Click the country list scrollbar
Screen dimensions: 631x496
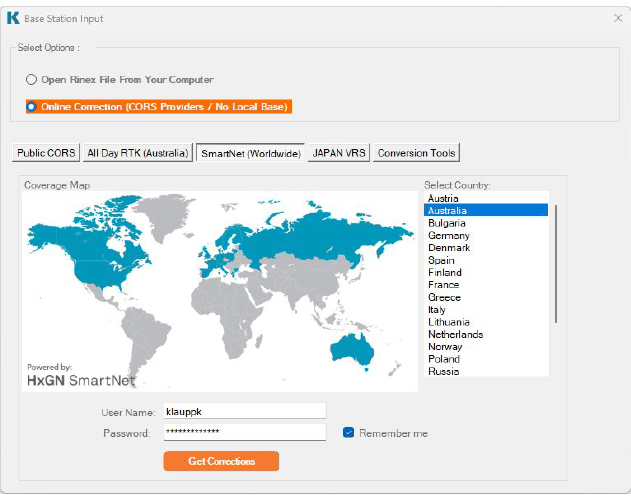(556, 263)
